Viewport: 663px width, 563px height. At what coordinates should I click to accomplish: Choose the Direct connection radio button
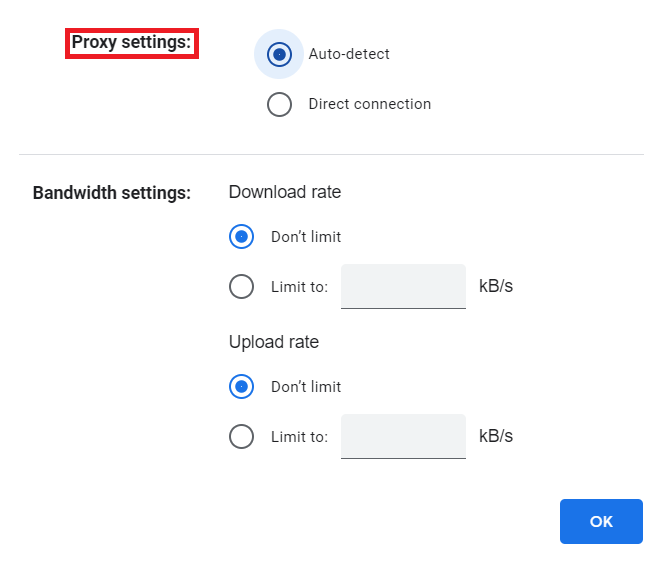pos(279,104)
